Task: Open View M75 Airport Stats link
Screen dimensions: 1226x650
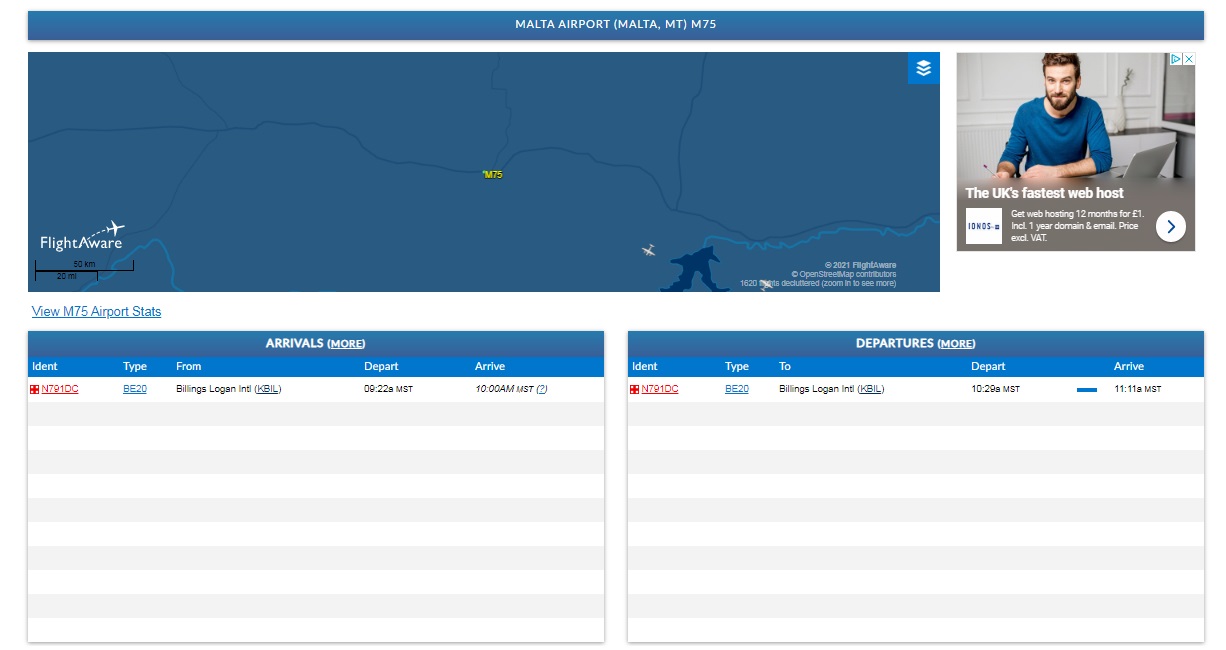Action: (x=97, y=312)
